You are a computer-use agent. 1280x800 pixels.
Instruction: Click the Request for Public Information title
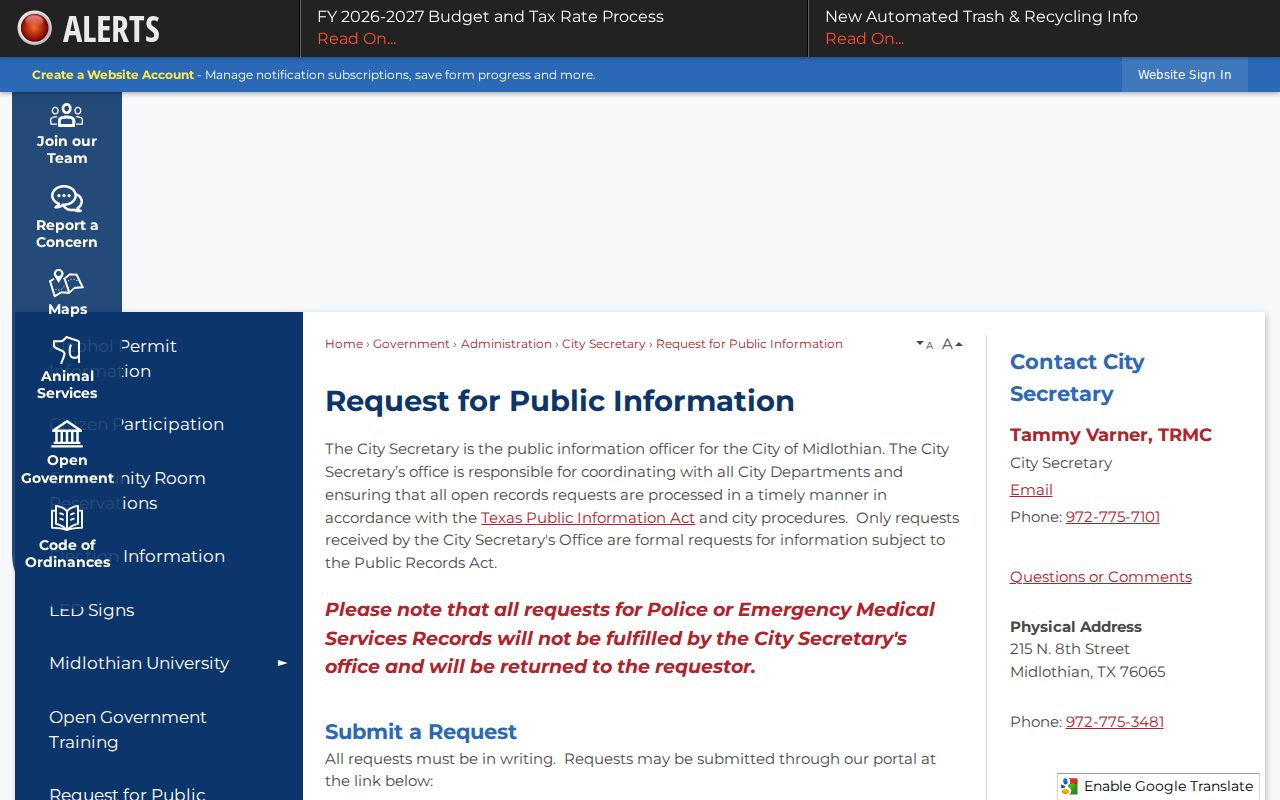(560, 401)
